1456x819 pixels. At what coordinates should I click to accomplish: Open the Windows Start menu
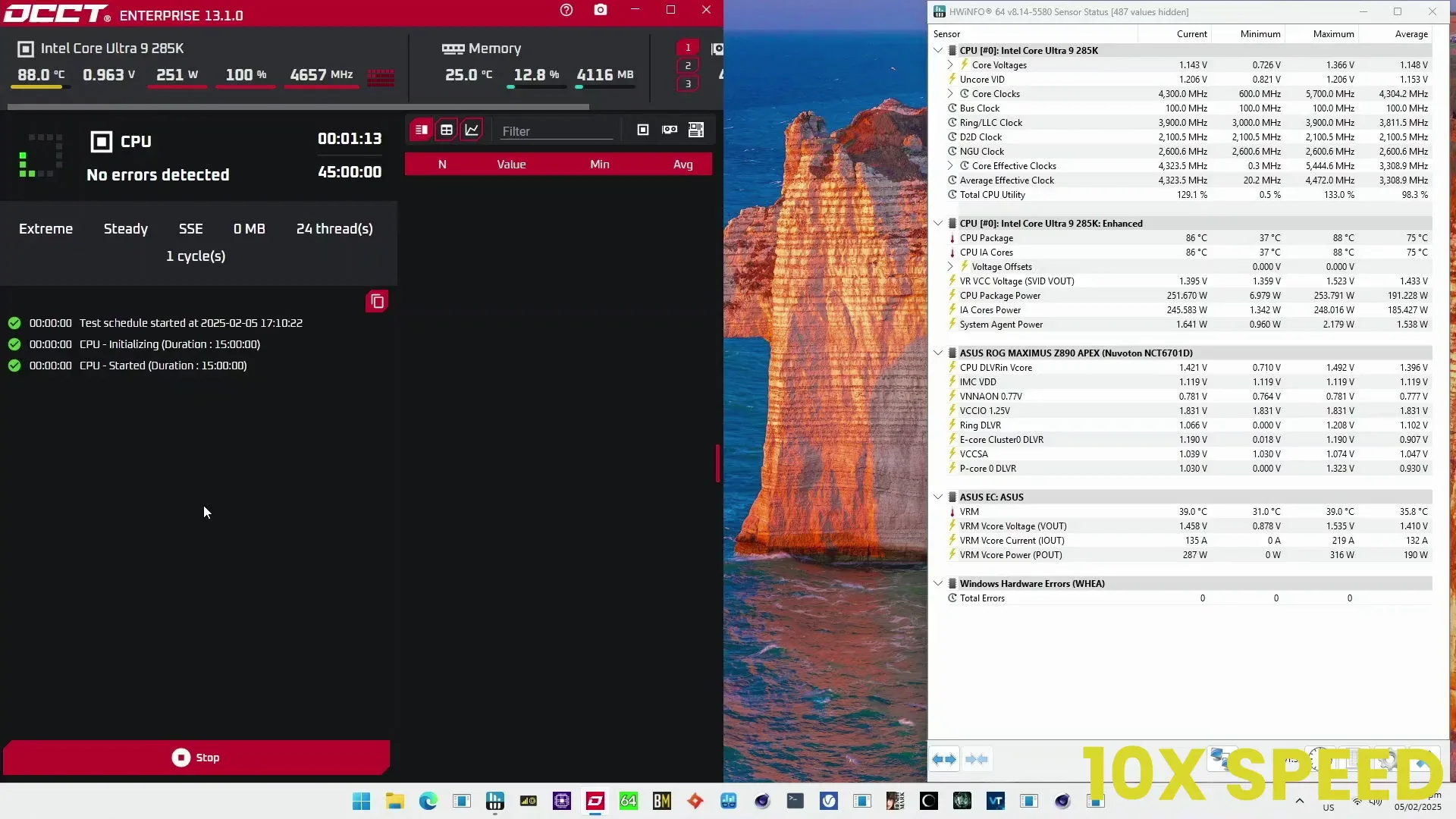361,801
